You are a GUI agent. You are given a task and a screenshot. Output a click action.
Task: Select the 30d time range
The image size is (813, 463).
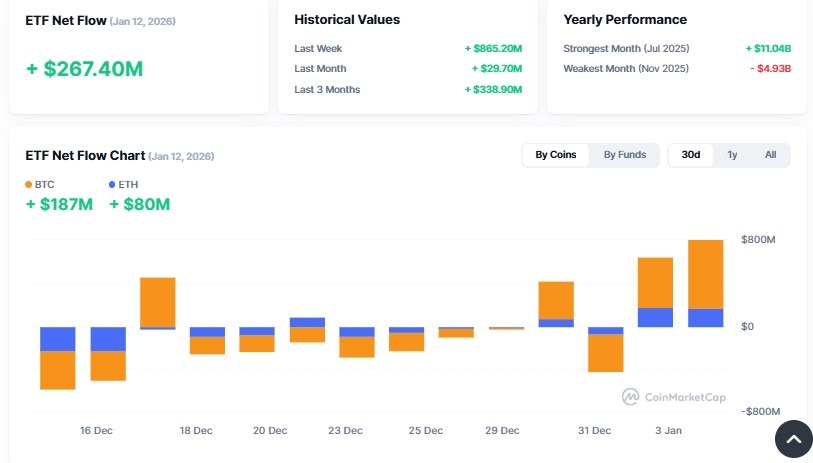point(690,155)
